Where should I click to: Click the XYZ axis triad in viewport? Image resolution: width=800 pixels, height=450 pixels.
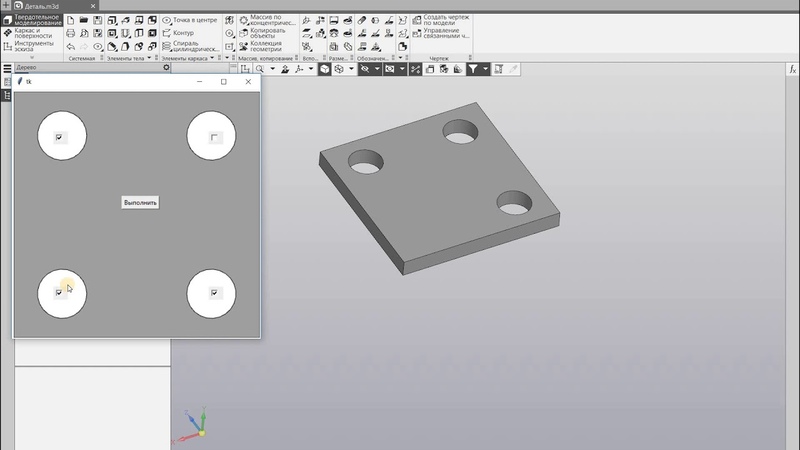tap(191, 426)
